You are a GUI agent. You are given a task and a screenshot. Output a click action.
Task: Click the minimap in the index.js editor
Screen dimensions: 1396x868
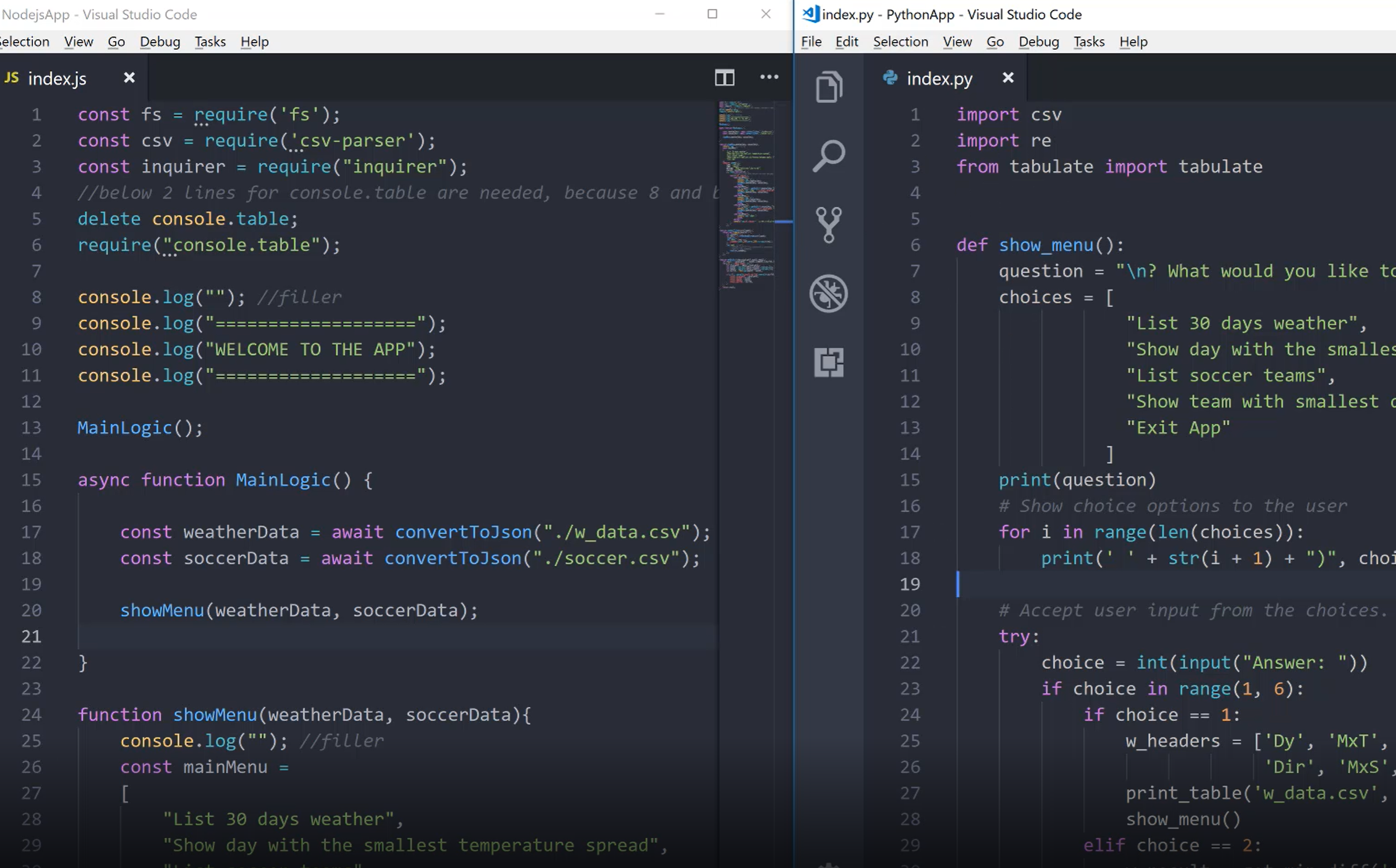pyautogui.click(x=746, y=195)
